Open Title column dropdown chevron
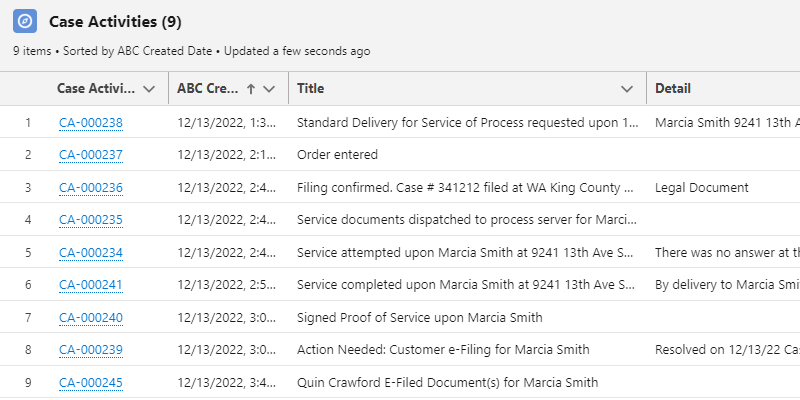 (x=627, y=89)
